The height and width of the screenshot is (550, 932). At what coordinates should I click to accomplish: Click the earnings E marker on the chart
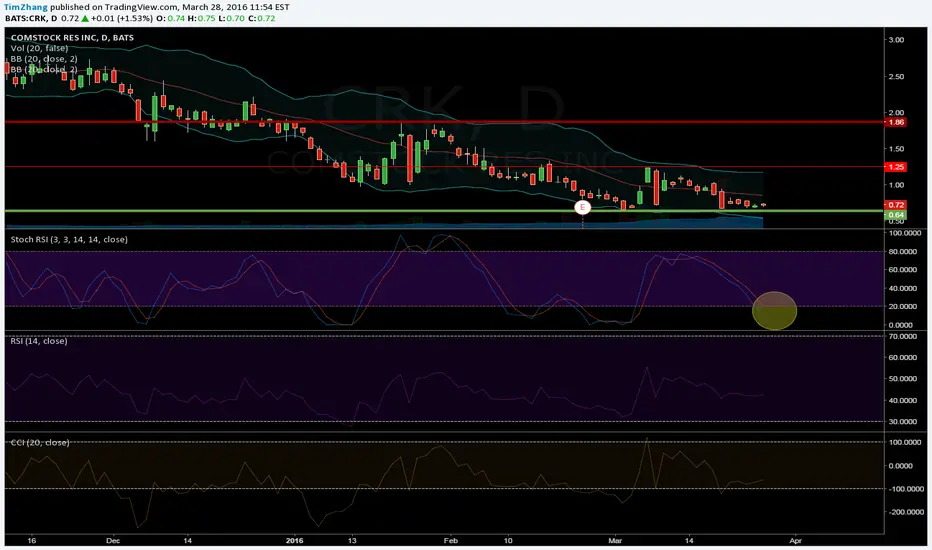click(x=582, y=207)
